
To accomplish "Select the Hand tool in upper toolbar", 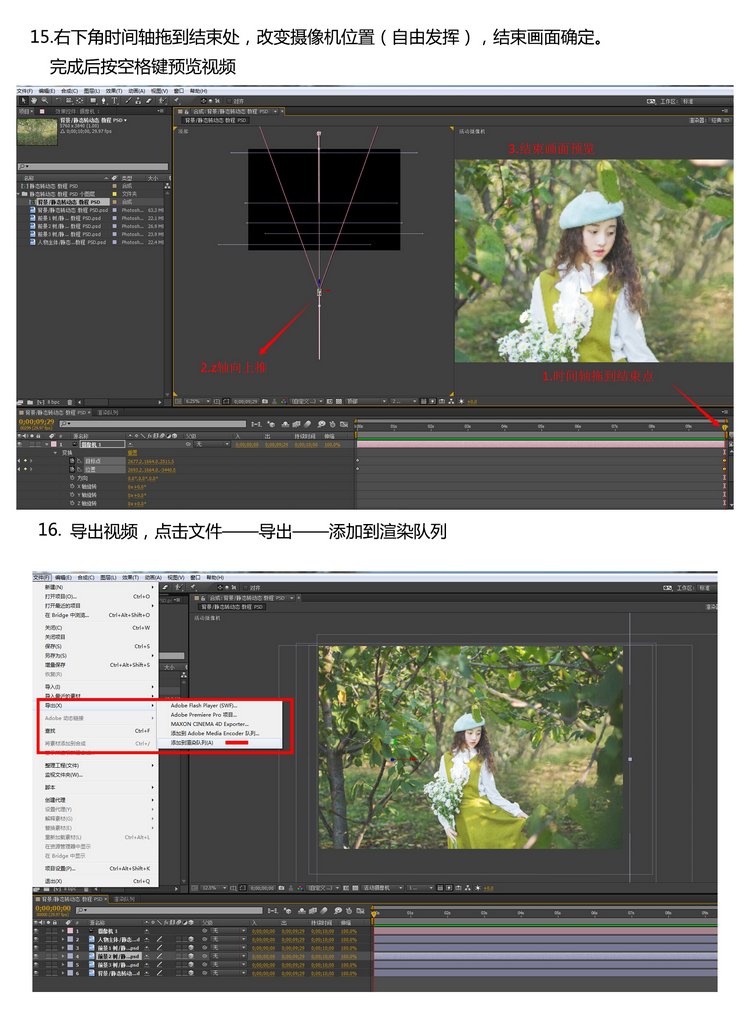I will (x=34, y=101).
